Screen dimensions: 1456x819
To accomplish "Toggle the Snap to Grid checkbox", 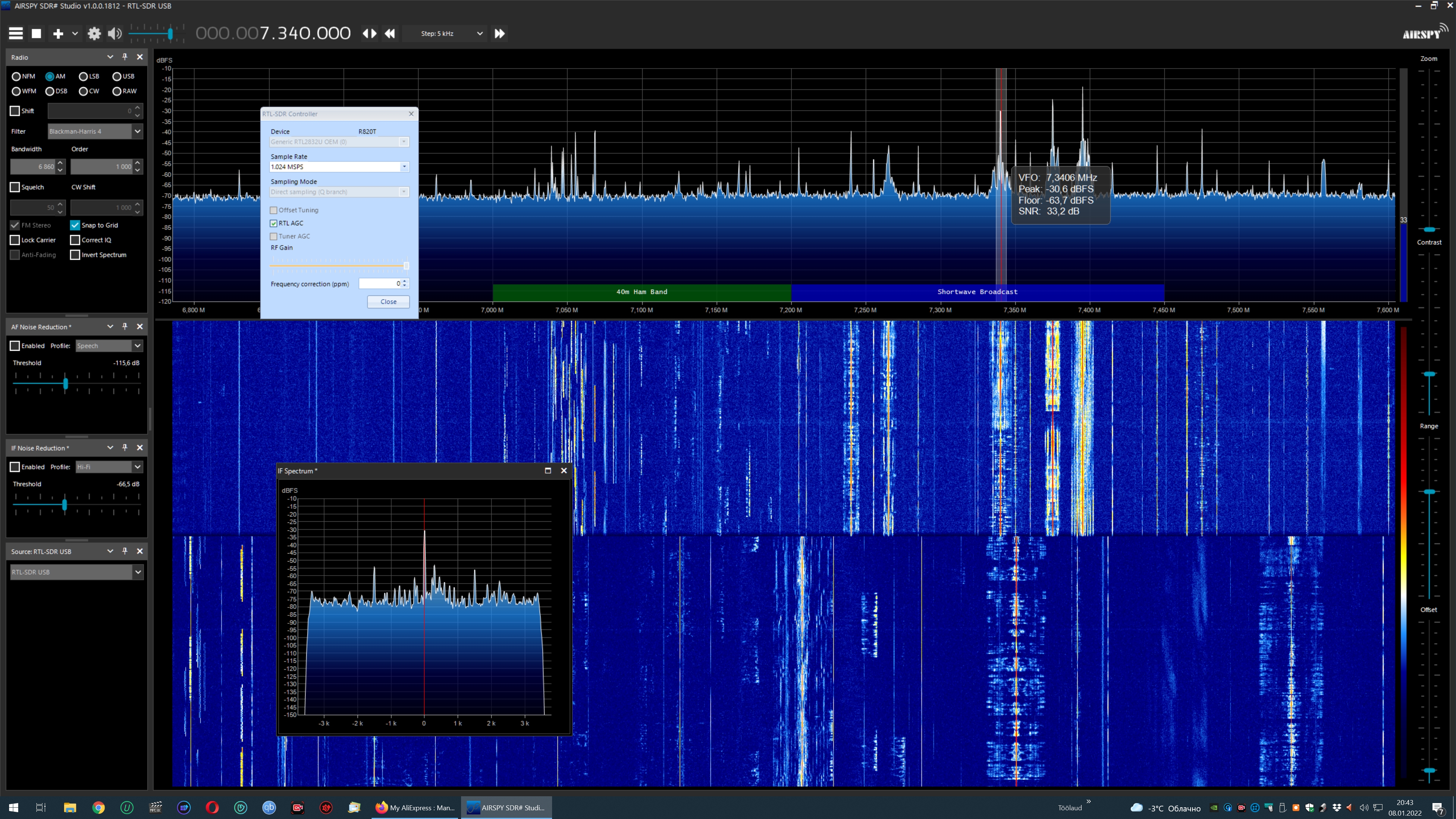I will point(75,225).
